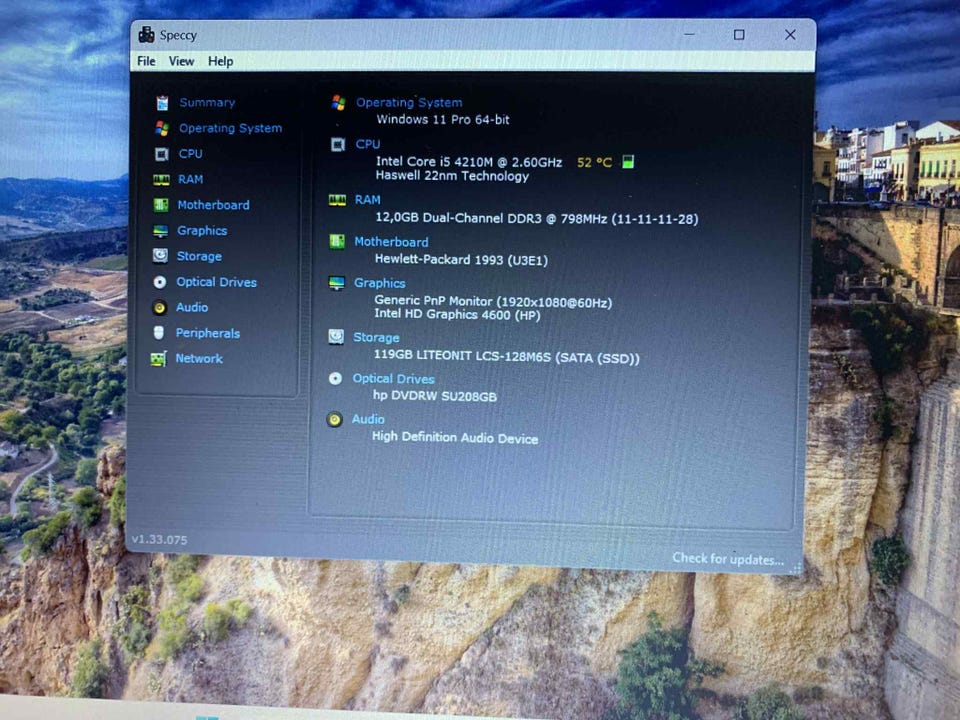Screen dimensions: 960x720
Task: Click the Windows flag icon in summary panel
Action: point(339,102)
